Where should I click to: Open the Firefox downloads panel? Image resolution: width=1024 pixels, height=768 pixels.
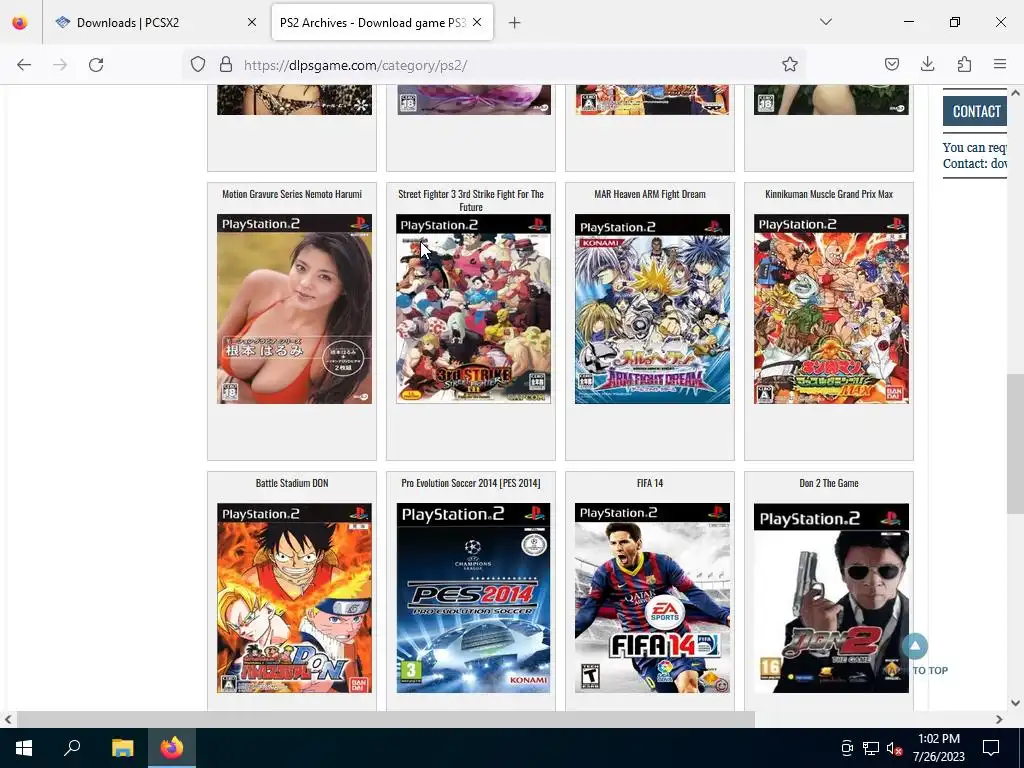[x=927, y=64]
